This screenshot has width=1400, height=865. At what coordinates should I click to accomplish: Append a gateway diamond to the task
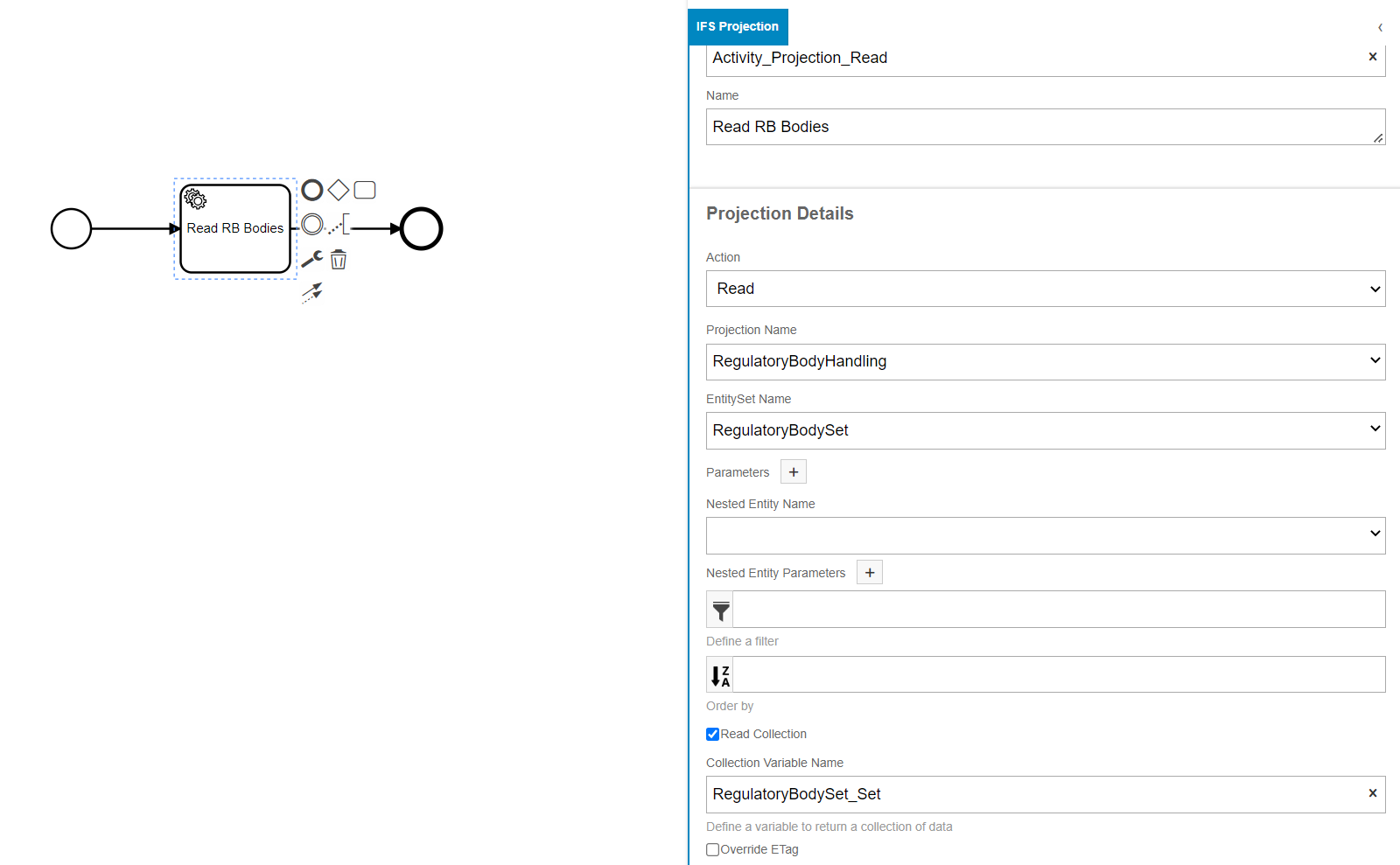pos(339,190)
